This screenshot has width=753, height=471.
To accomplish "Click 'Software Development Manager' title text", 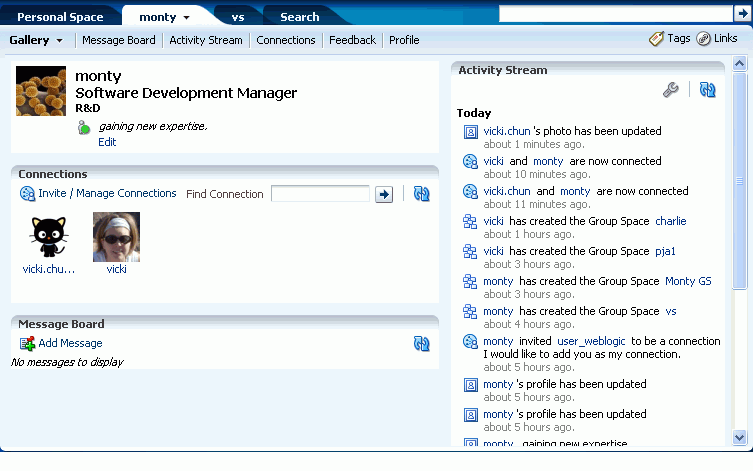I will click(186, 93).
